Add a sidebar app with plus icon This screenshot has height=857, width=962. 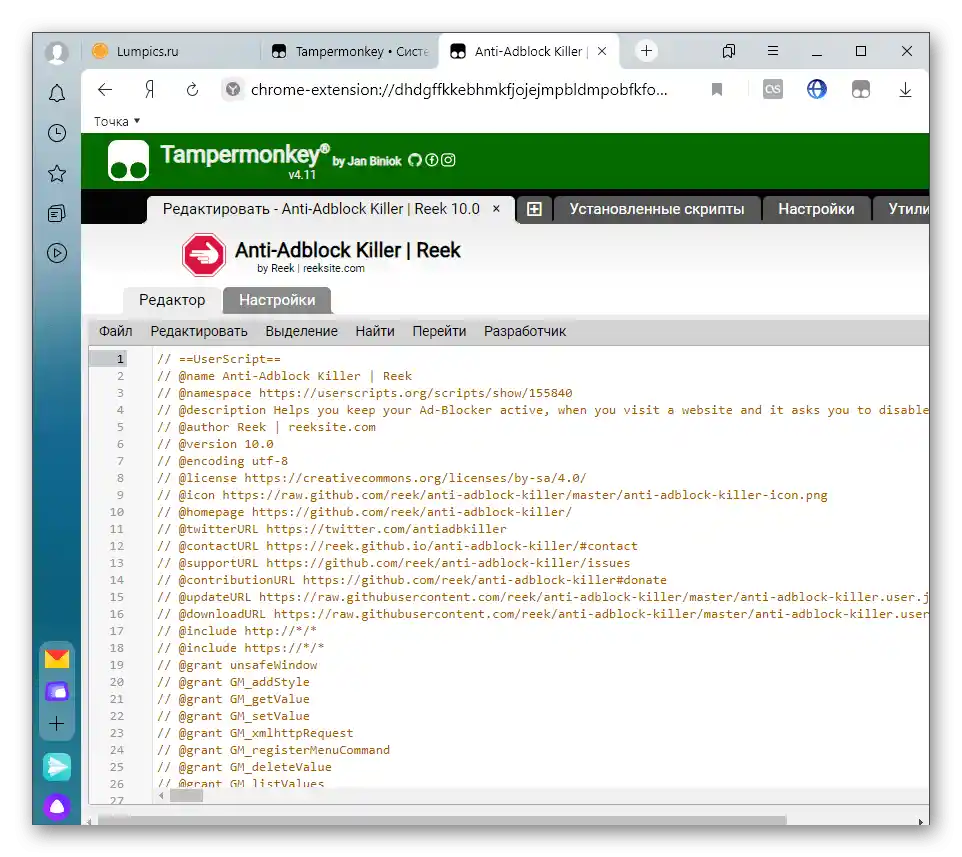[x=56, y=724]
